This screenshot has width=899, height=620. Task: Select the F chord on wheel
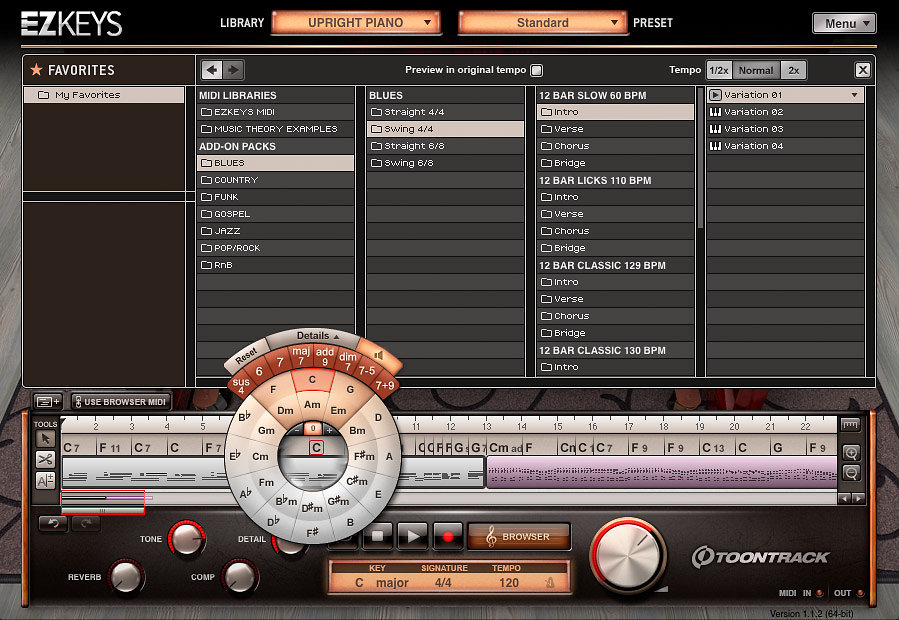tap(273, 389)
